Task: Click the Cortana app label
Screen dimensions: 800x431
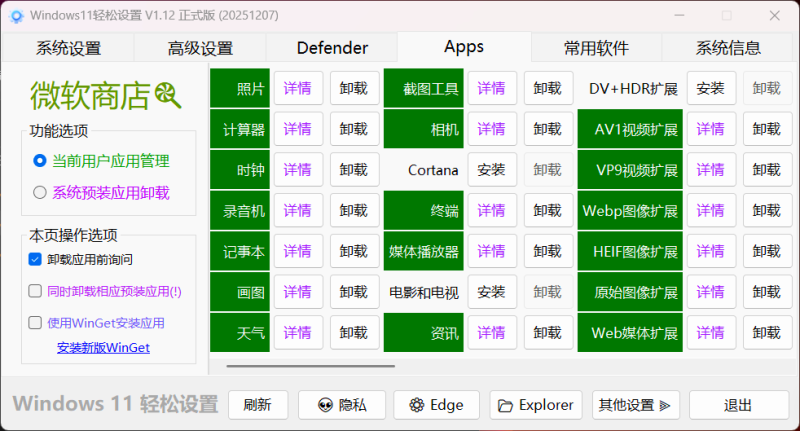Action: pos(433,170)
